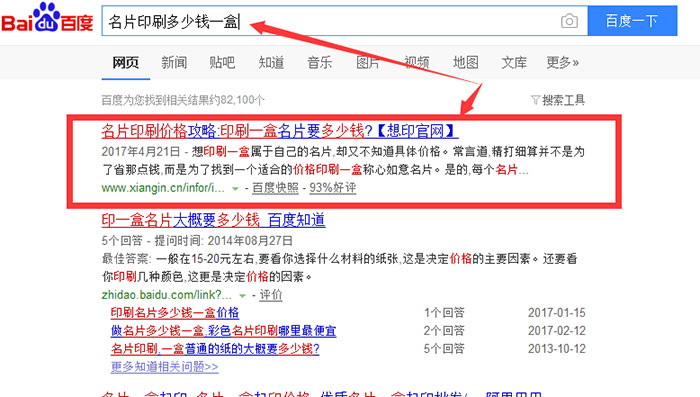Image resolution: width=700 pixels, height=397 pixels.
Task: Open 印刷名片多少钱一盒价格 question
Action: [175, 313]
